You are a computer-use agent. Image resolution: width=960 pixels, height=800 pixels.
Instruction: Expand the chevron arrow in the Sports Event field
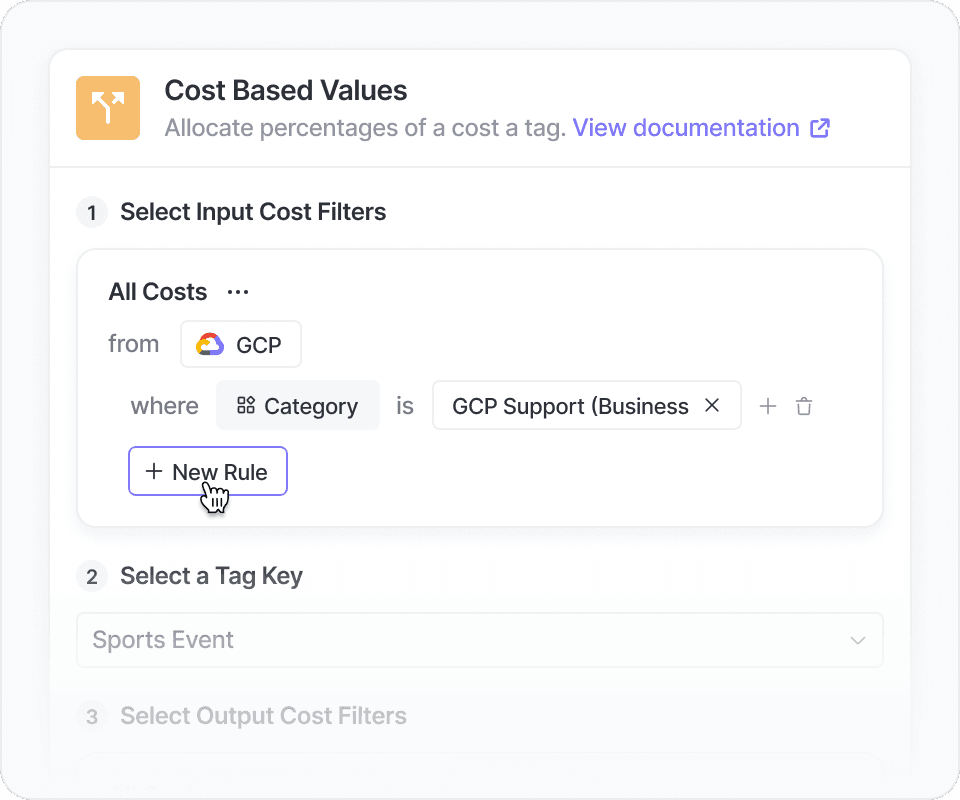857,640
